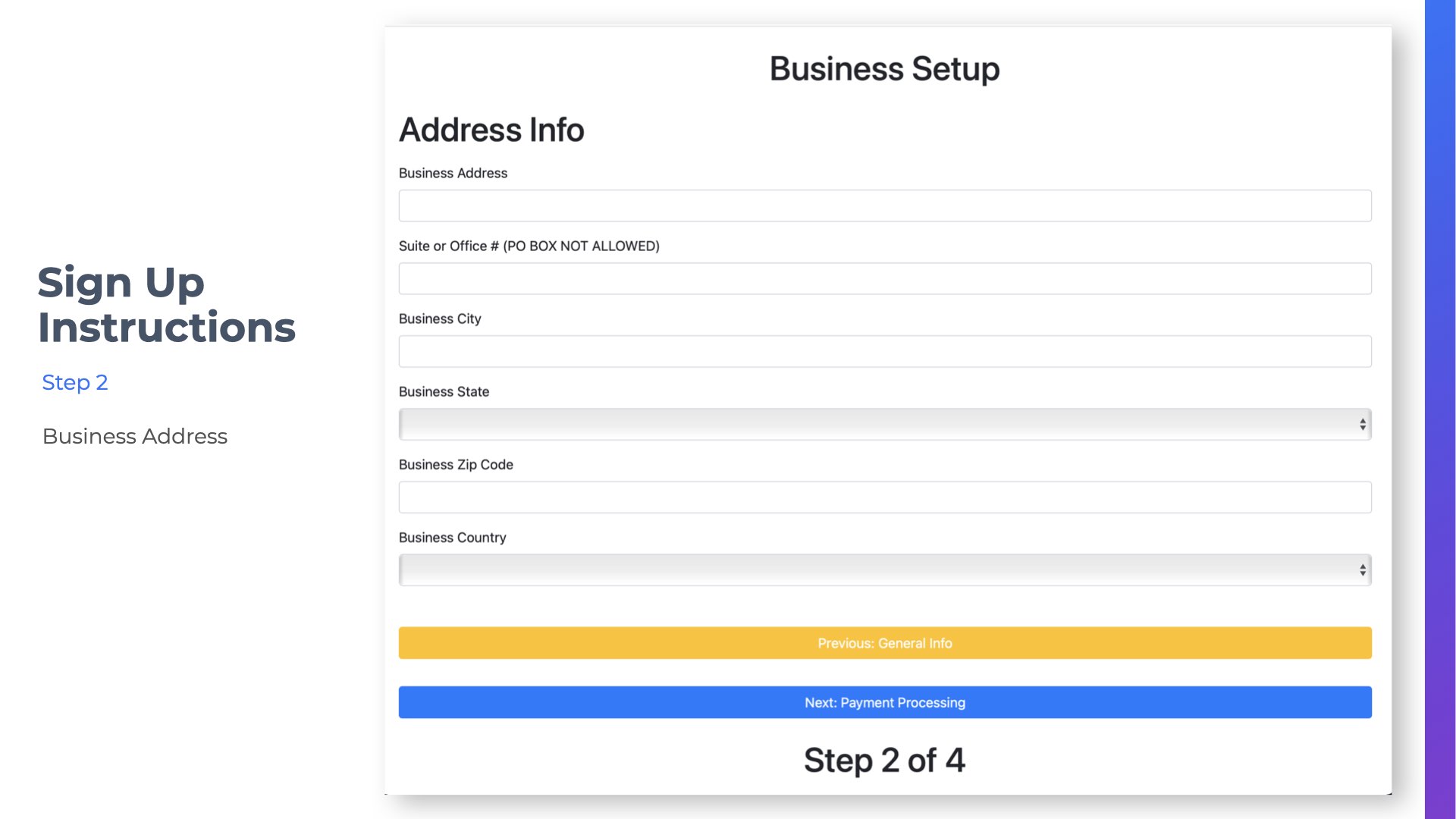Click the Address Info heading
The image size is (1456, 819).
491,130
